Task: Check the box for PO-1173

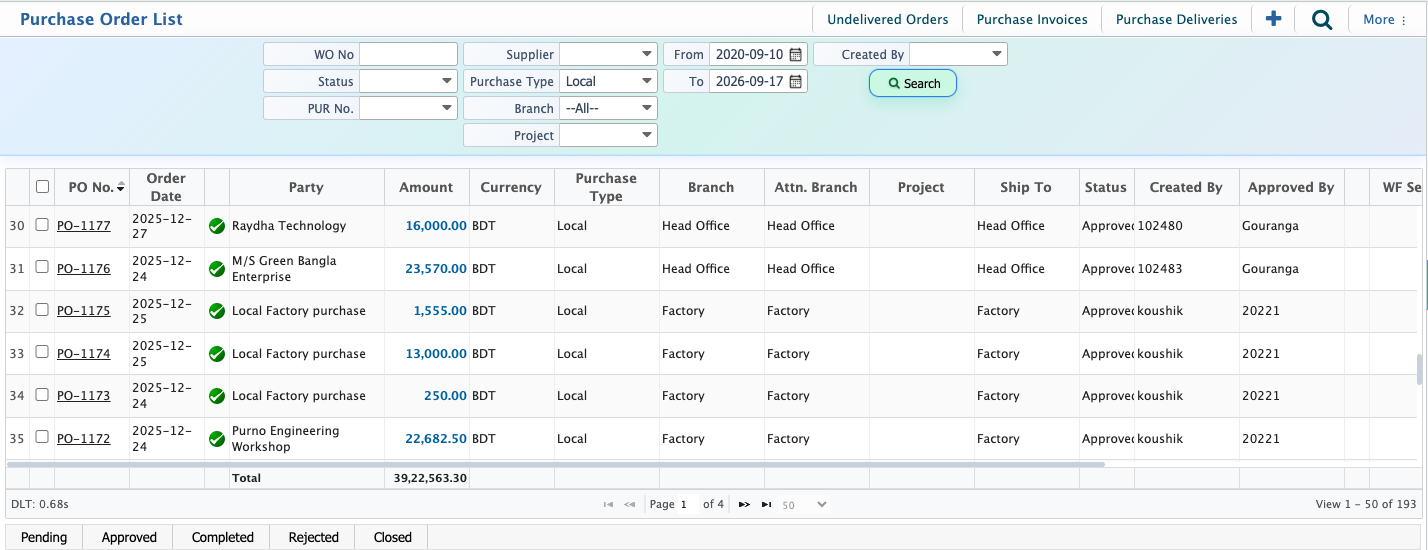Action: pos(42,395)
